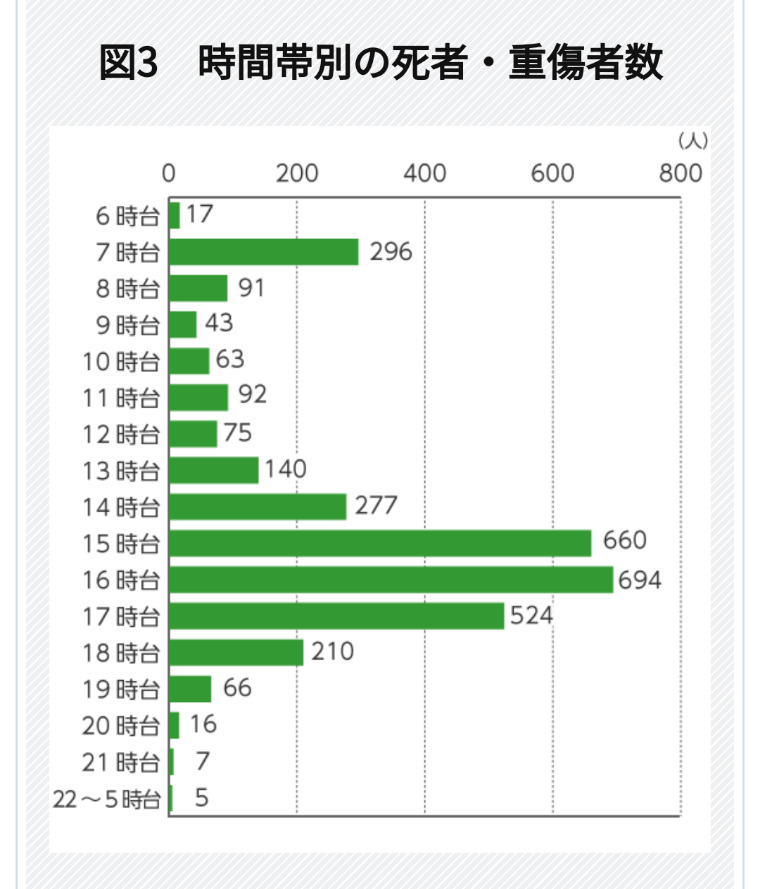Image resolution: width=760 pixels, height=889 pixels.
Task: Select the 22〜5時台 row label
Action: (x=106, y=798)
